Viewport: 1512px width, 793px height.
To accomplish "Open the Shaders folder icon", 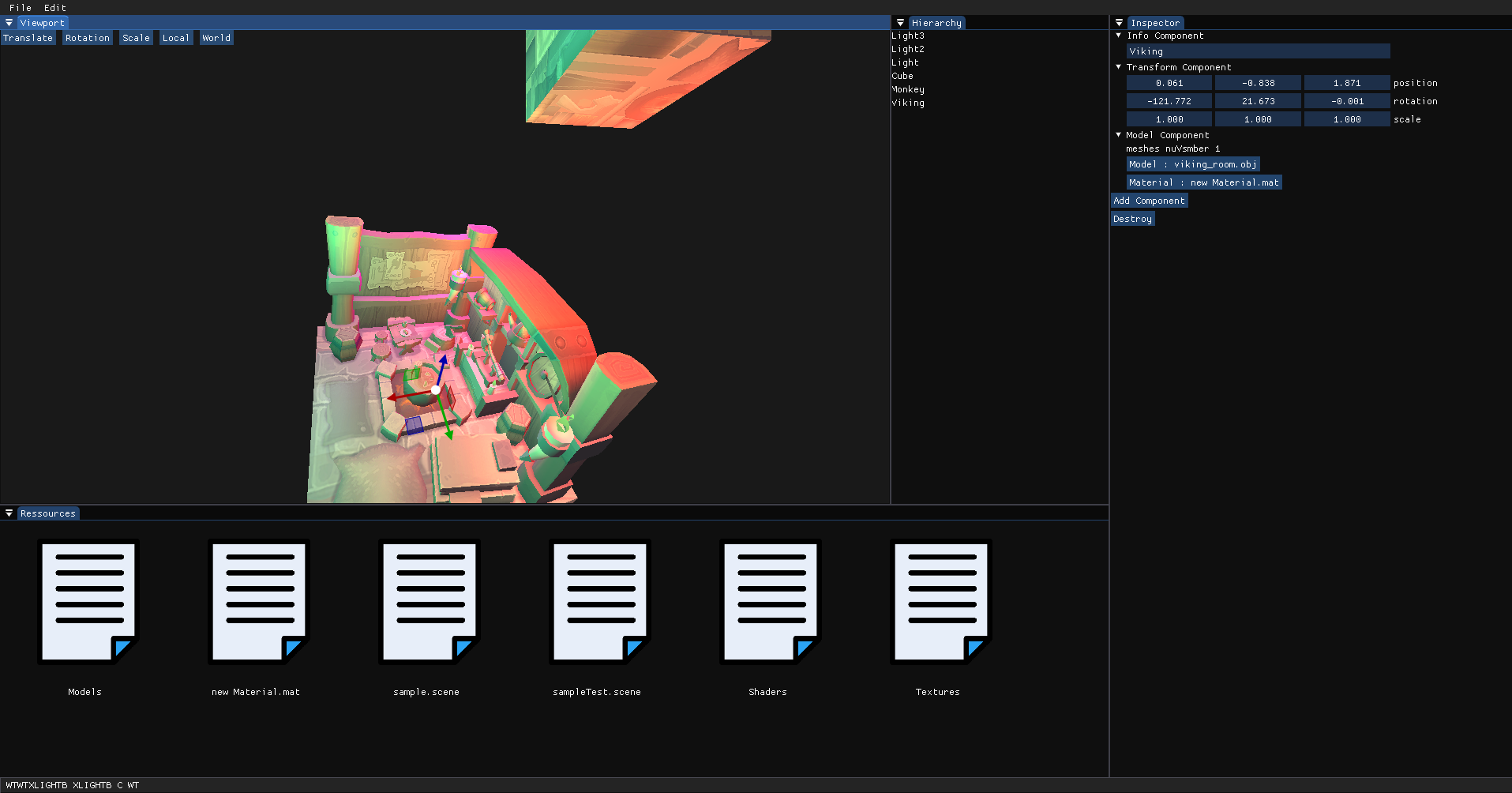I will [770, 602].
